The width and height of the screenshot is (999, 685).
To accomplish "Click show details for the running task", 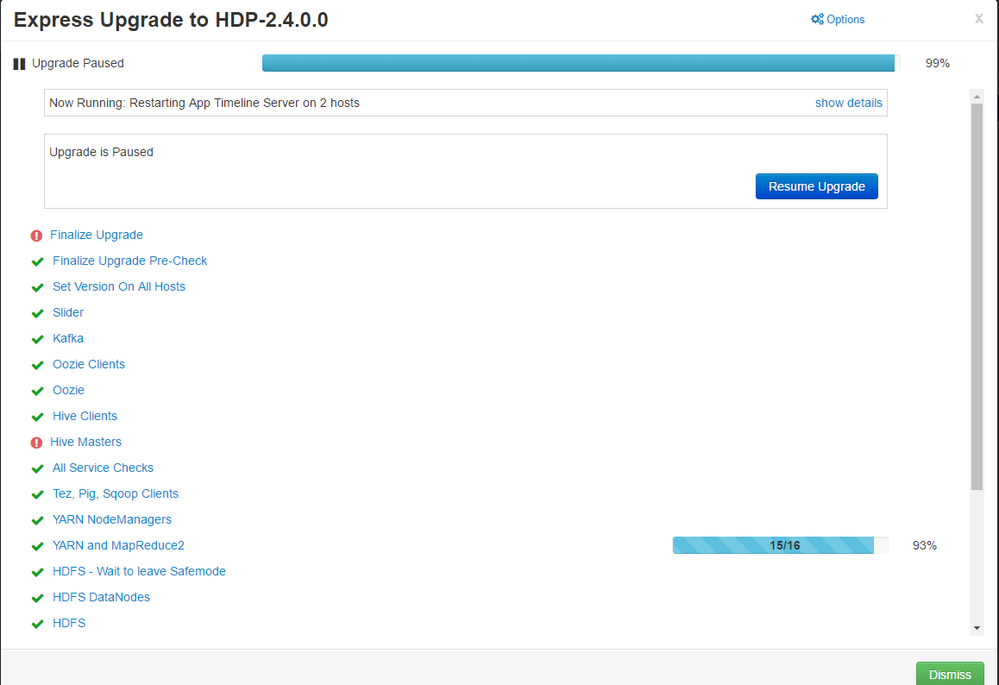I will click(849, 103).
